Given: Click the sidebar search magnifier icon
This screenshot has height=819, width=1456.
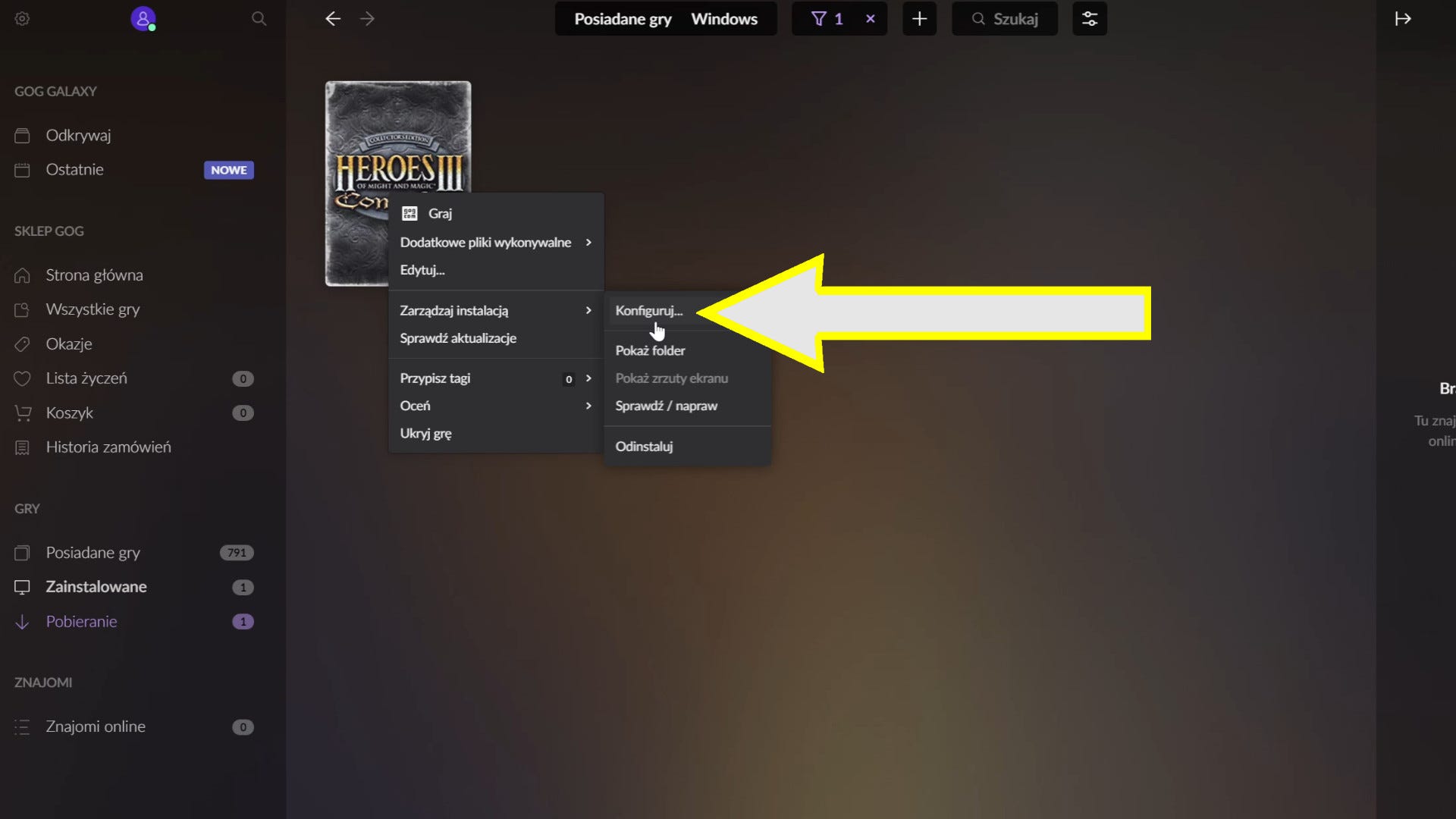Looking at the screenshot, I should 259,19.
